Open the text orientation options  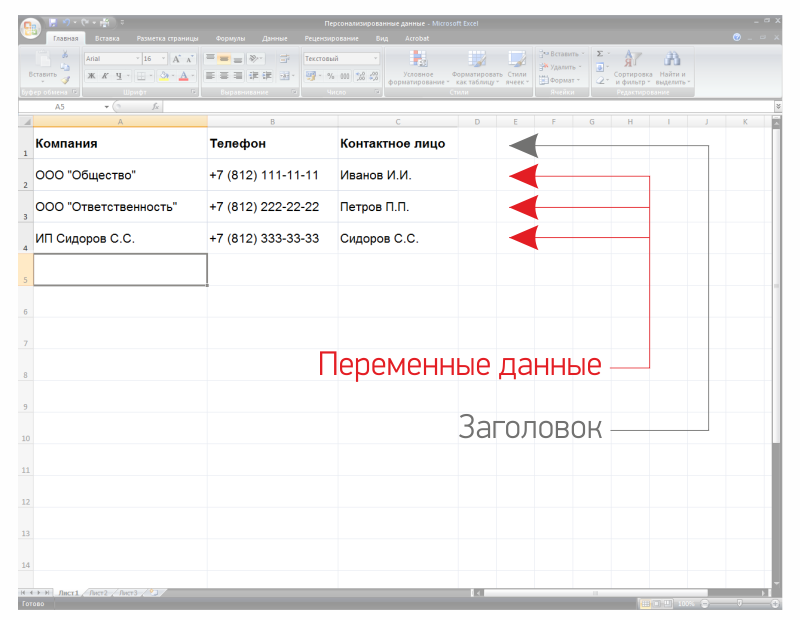pos(255,59)
